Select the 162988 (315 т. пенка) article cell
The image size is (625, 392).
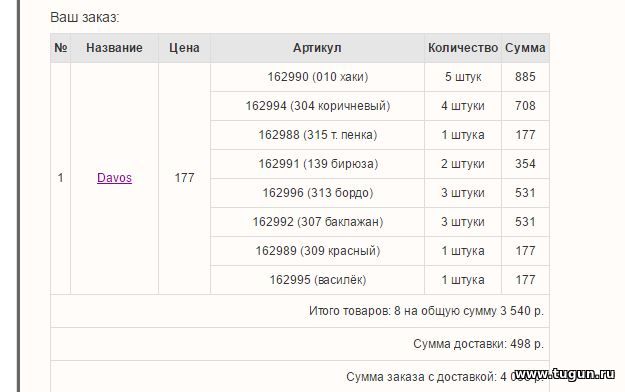pos(317,135)
